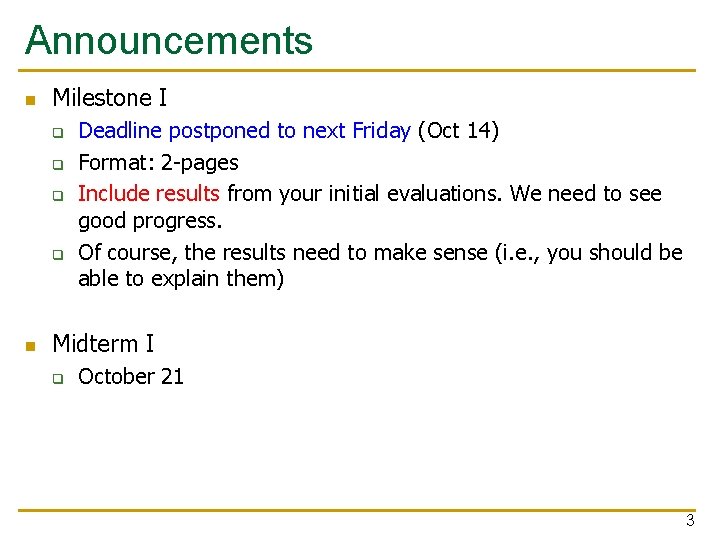Click the text able to explain them
Viewport: 720px width, 540px height.
tap(181, 279)
